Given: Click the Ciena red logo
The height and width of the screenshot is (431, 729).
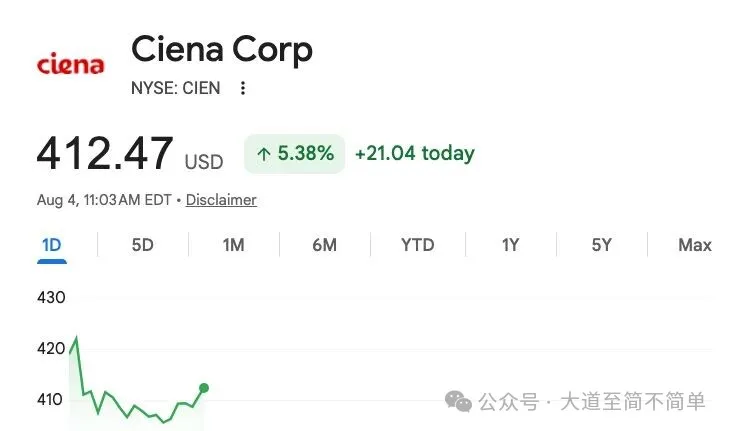Looking at the screenshot, I should pos(71,64).
